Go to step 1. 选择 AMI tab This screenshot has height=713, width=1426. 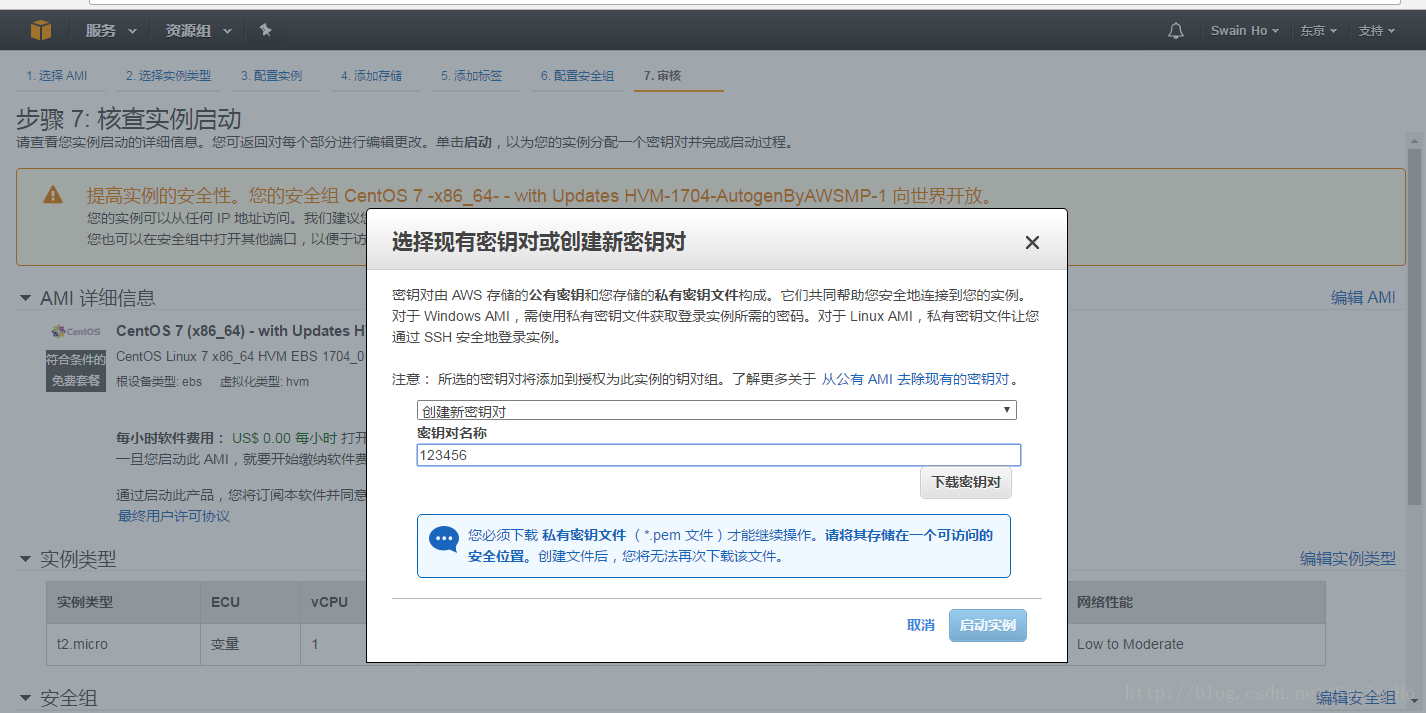click(57, 76)
